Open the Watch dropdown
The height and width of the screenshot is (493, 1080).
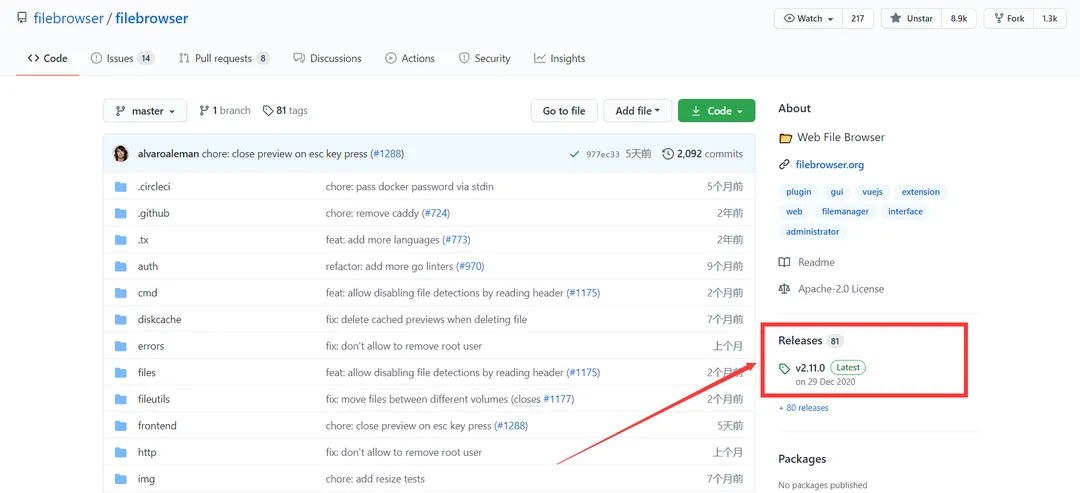[809, 19]
